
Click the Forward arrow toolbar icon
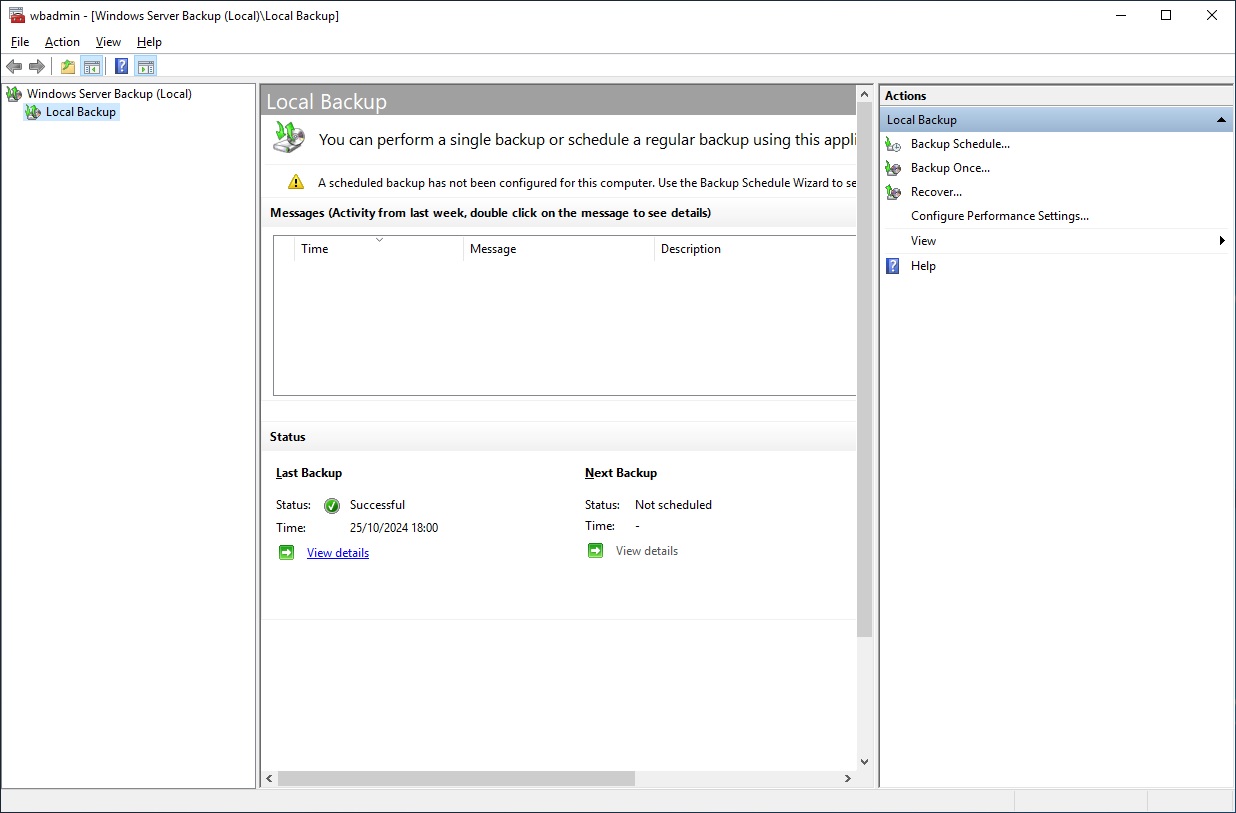[37, 67]
